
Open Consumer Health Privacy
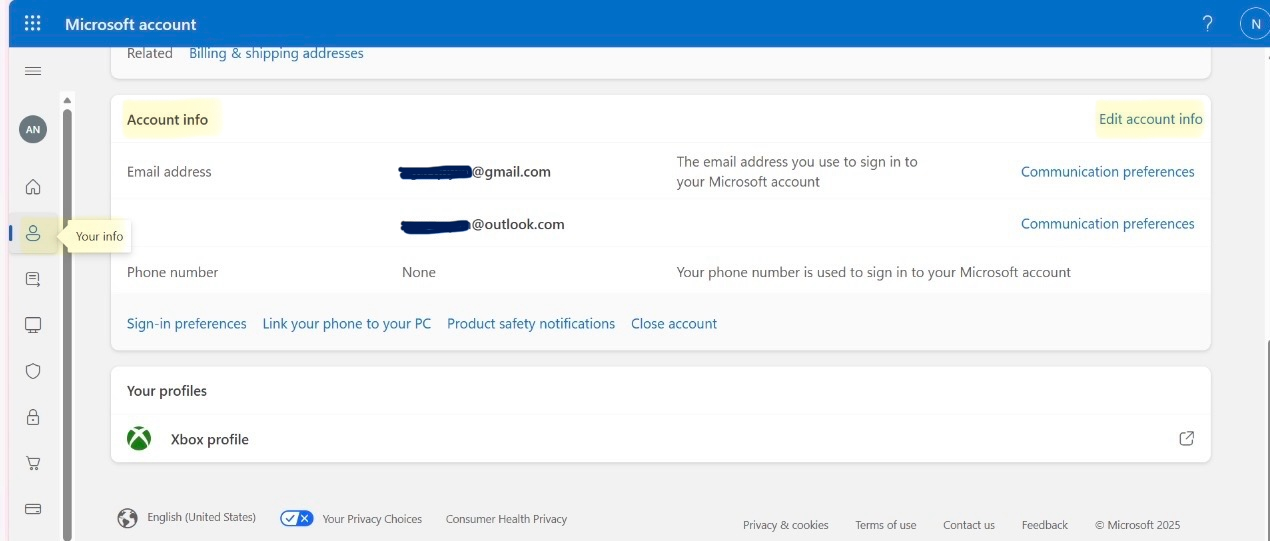(x=506, y=519)
